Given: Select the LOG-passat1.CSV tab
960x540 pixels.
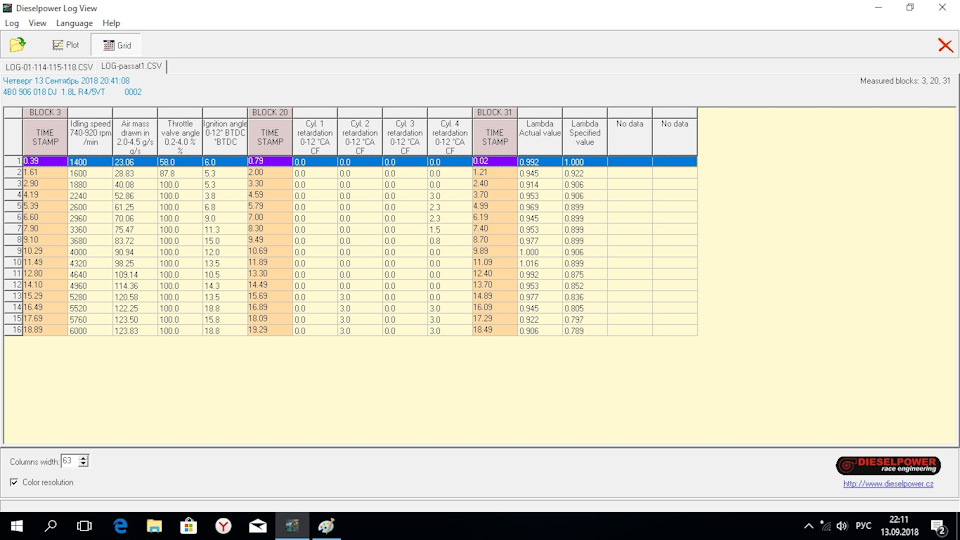Looking at the screenshot, I should pos(132,66).
